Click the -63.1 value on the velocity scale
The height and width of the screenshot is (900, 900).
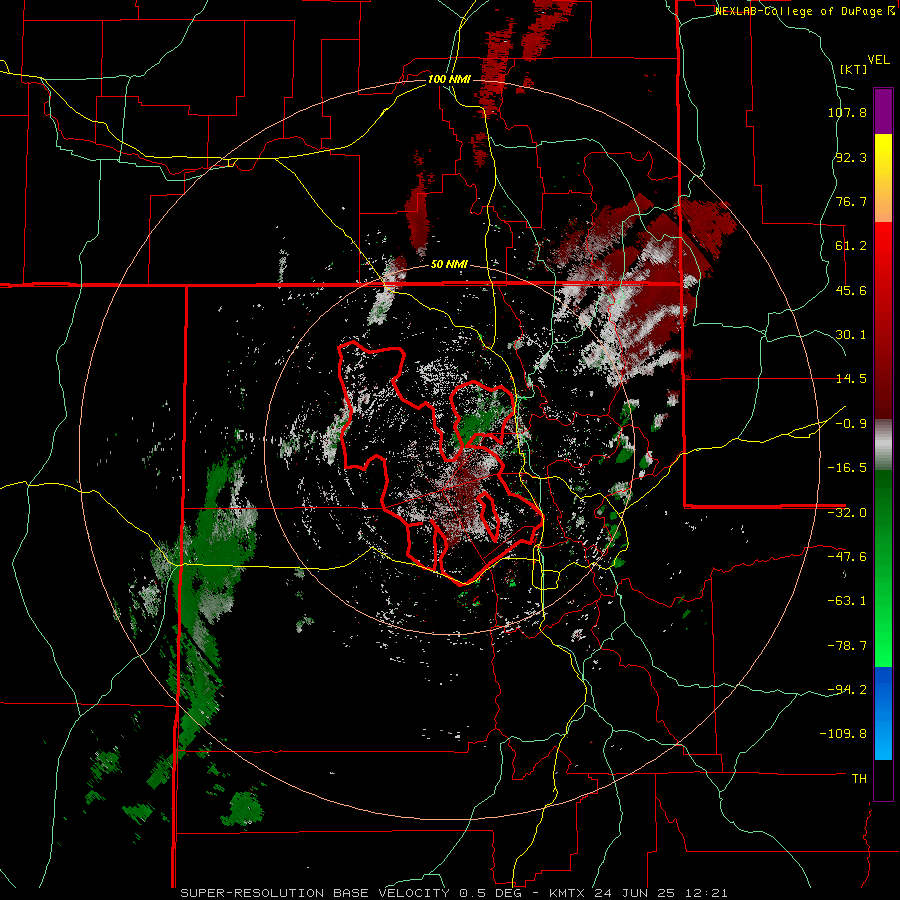tap(847, 601)
